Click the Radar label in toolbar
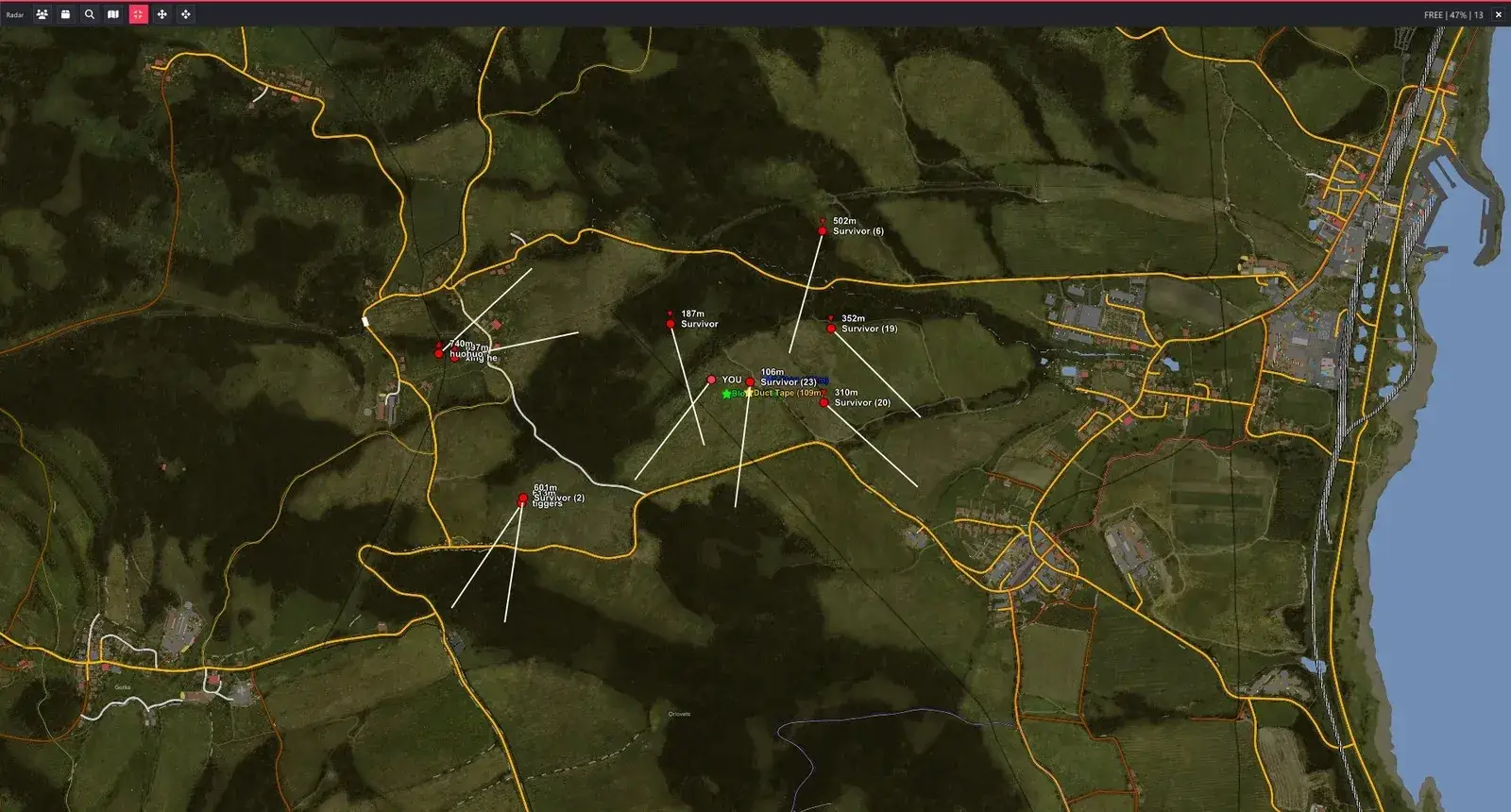1511x812 pixels. coord(15,15)
